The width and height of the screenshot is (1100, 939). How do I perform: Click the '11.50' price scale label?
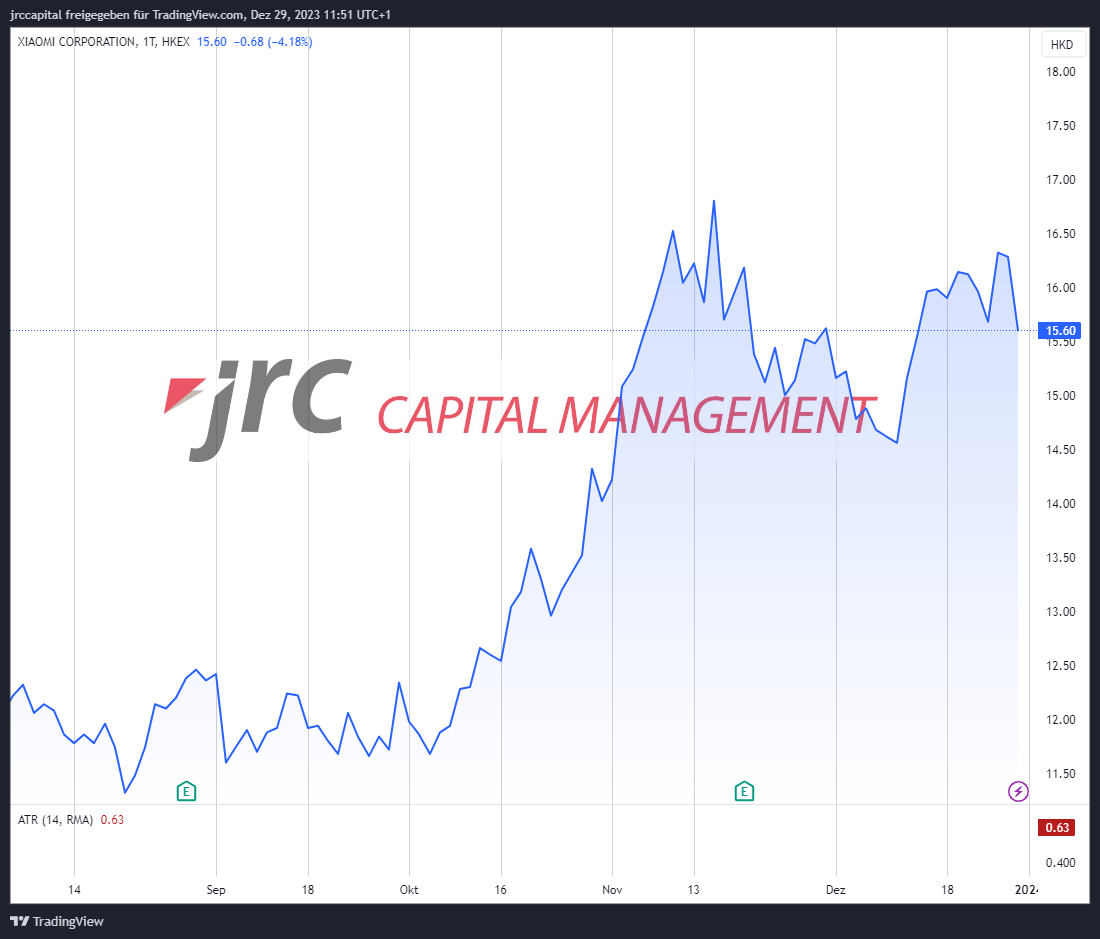coord(1061,774)
